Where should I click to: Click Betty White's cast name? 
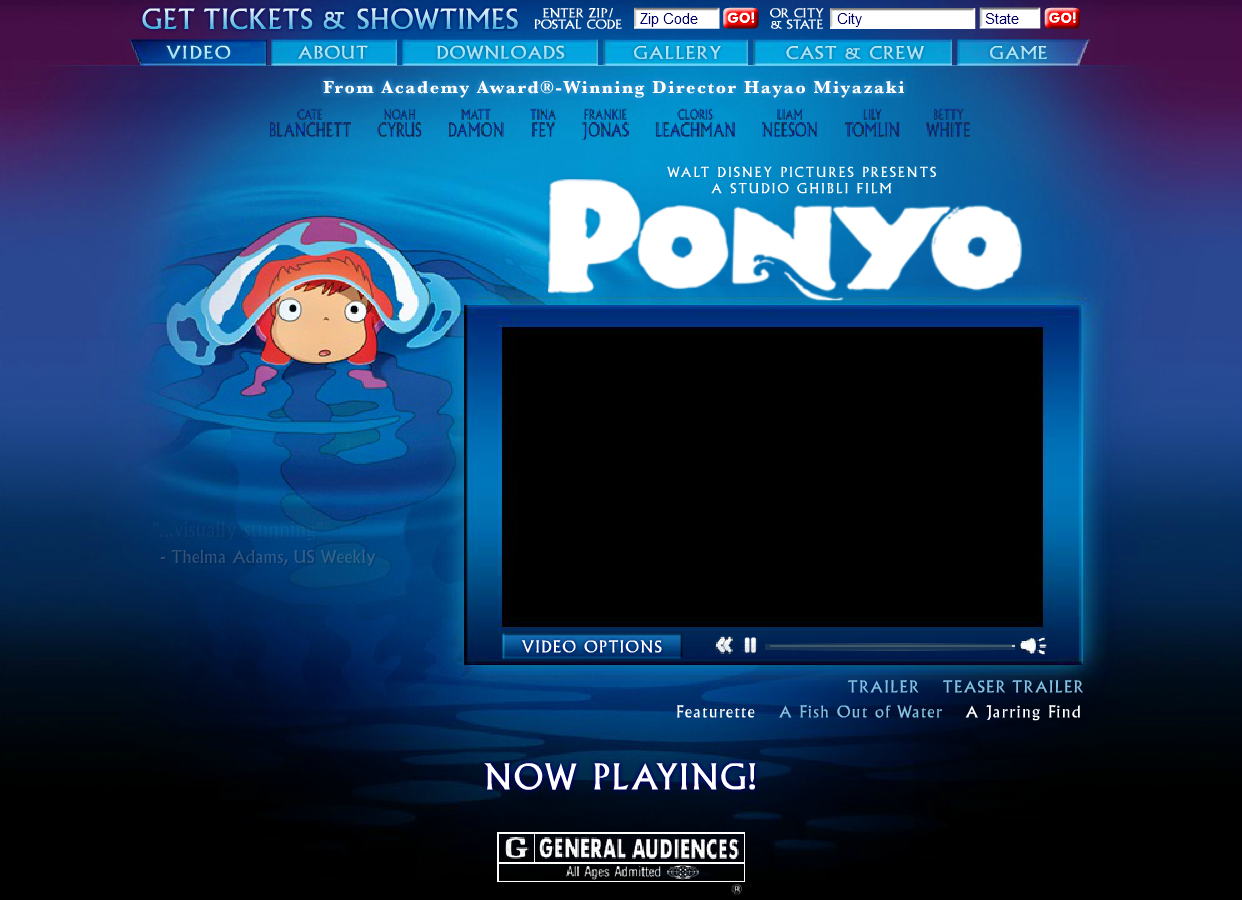tap(948, 124)
